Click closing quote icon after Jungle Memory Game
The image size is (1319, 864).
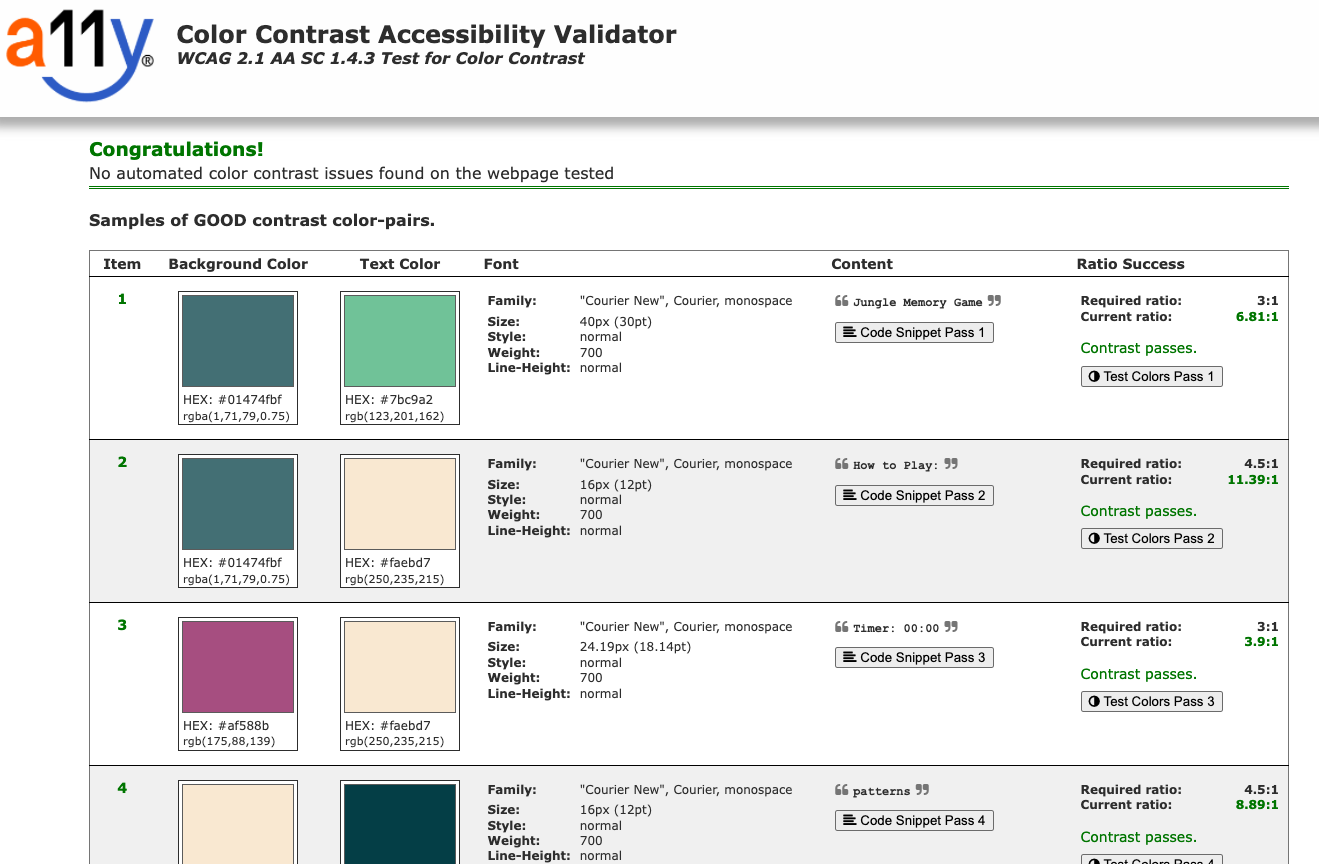994,301
